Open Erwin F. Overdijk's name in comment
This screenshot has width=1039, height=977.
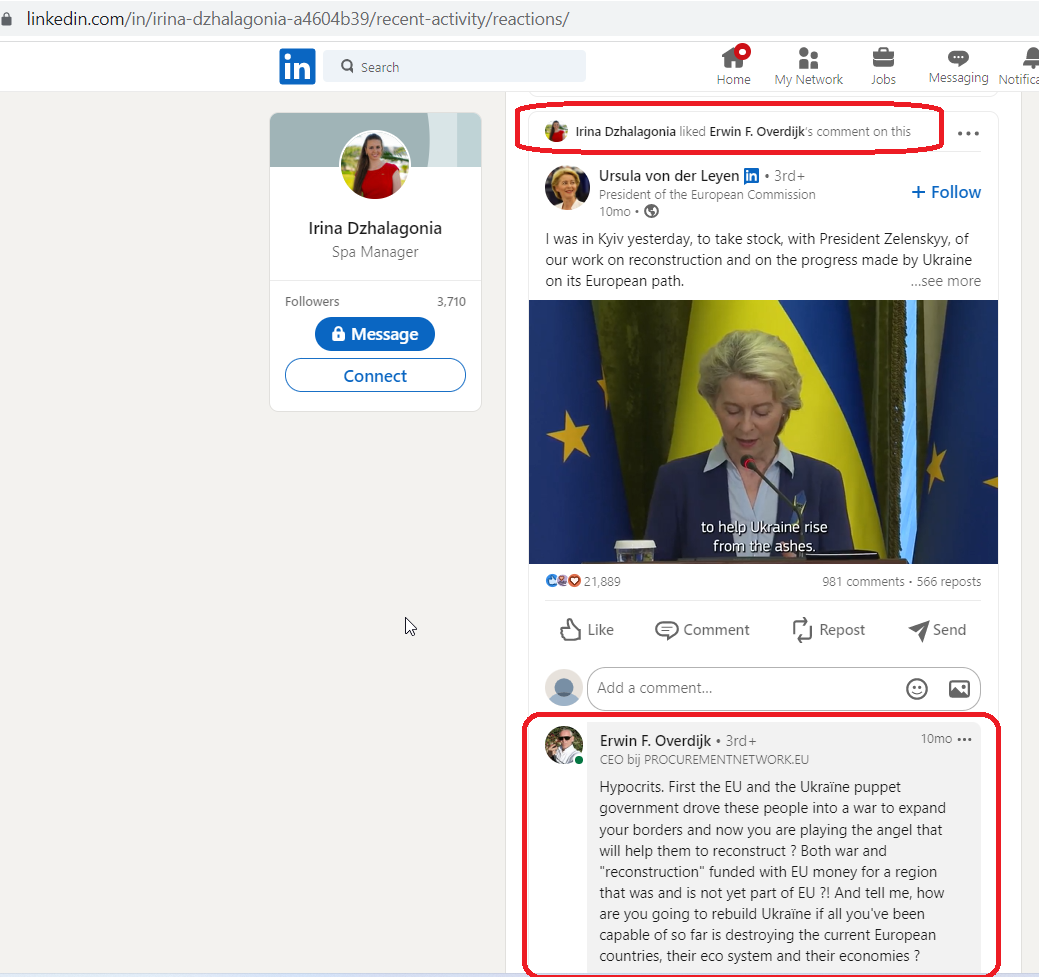tap(655, 741)
